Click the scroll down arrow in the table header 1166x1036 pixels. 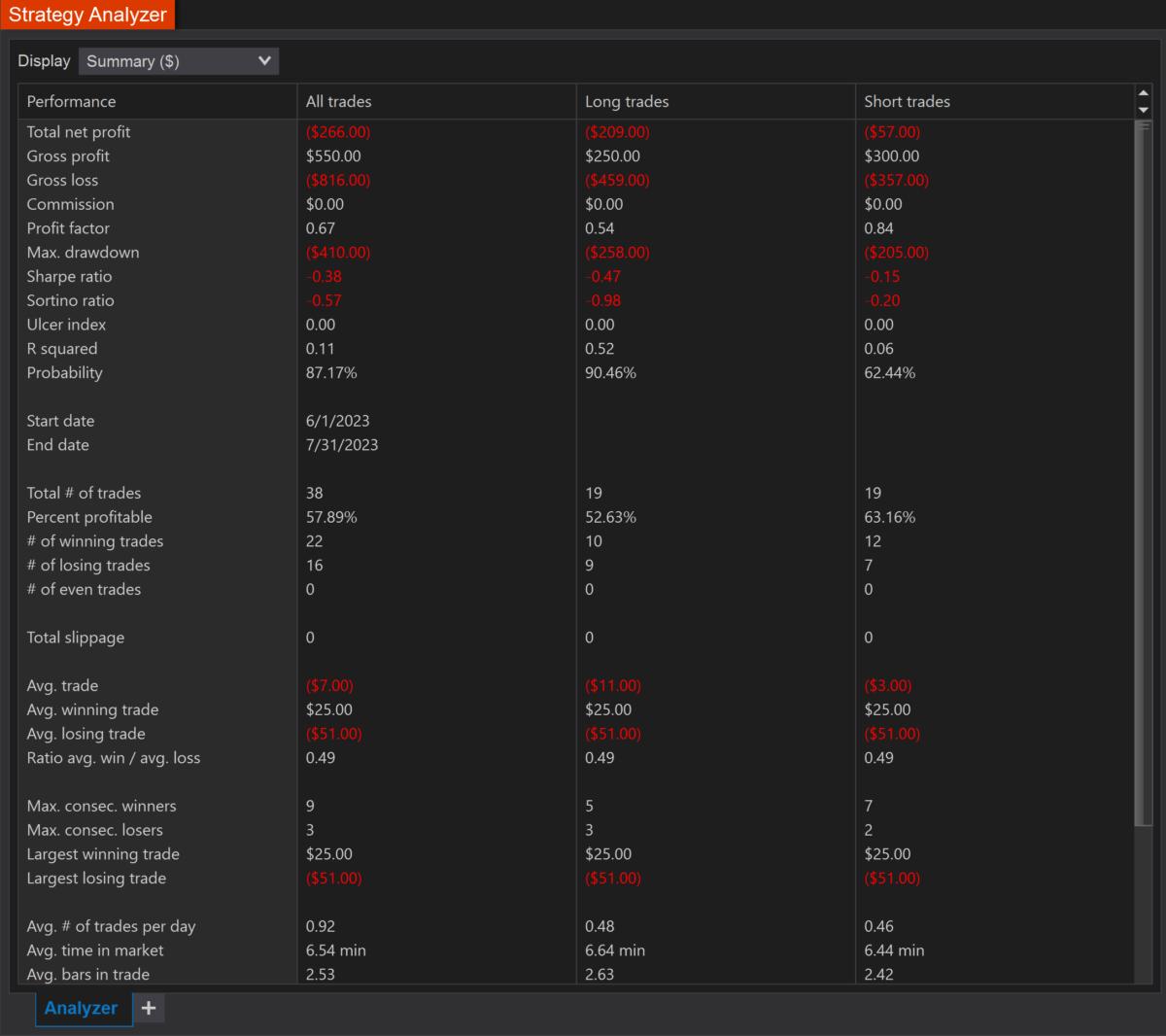point(1144,110)
